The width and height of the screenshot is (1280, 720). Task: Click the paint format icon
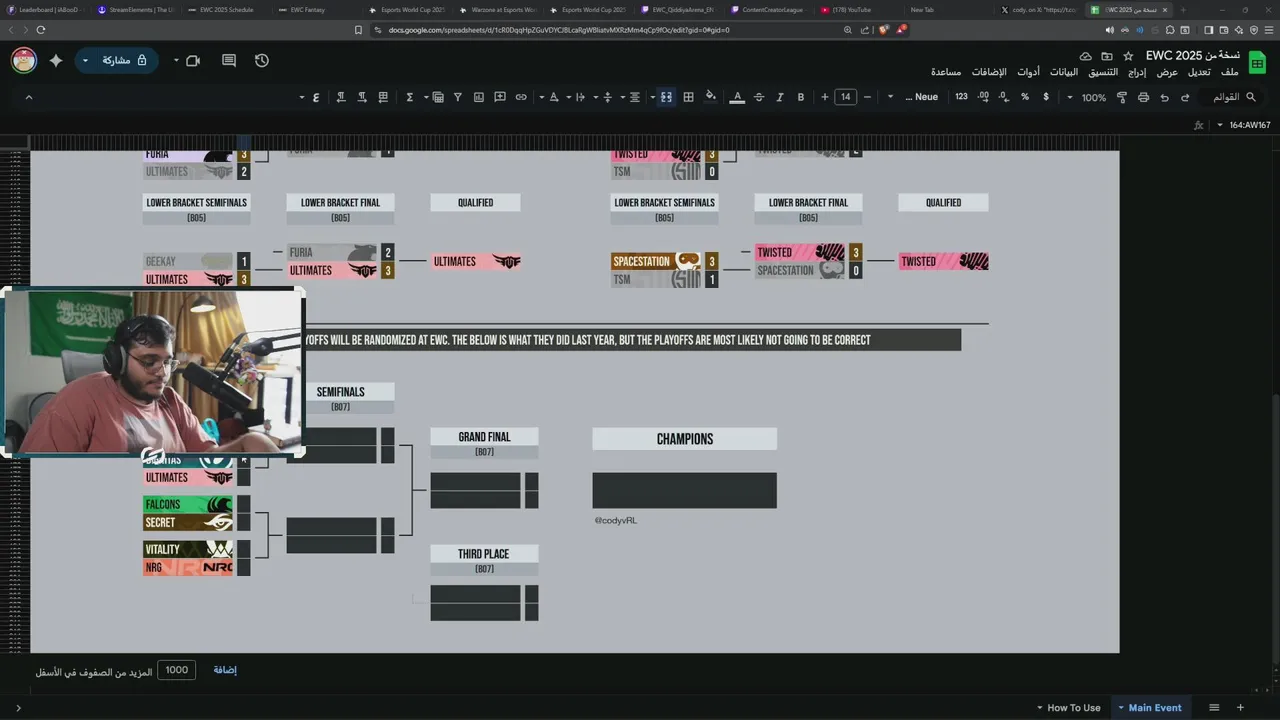(x=1122, y=97)
